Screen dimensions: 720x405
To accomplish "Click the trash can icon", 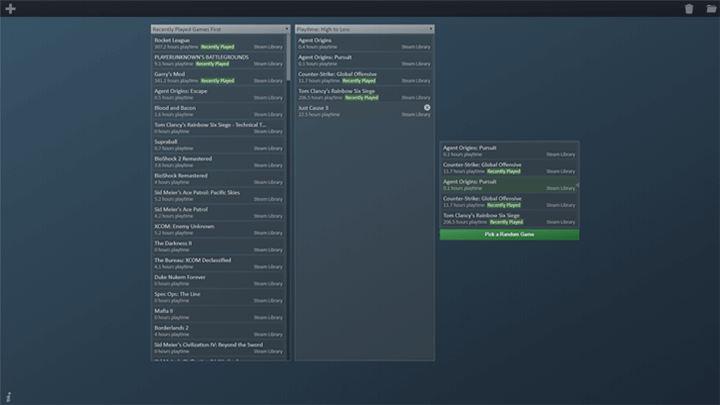I will pyautogui.click(x=688, y=9).
